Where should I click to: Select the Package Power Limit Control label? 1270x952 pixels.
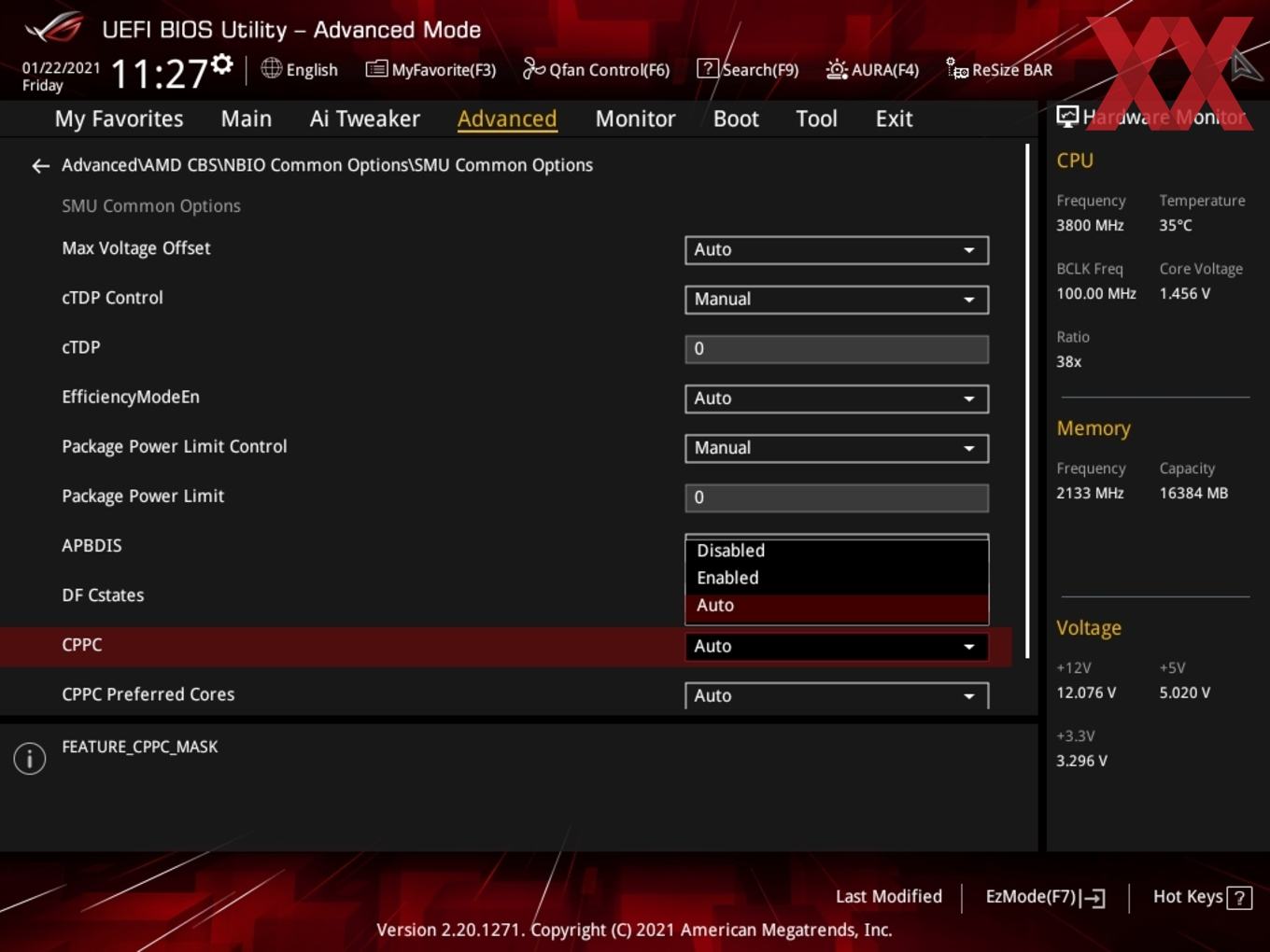[x=175, y=446]
